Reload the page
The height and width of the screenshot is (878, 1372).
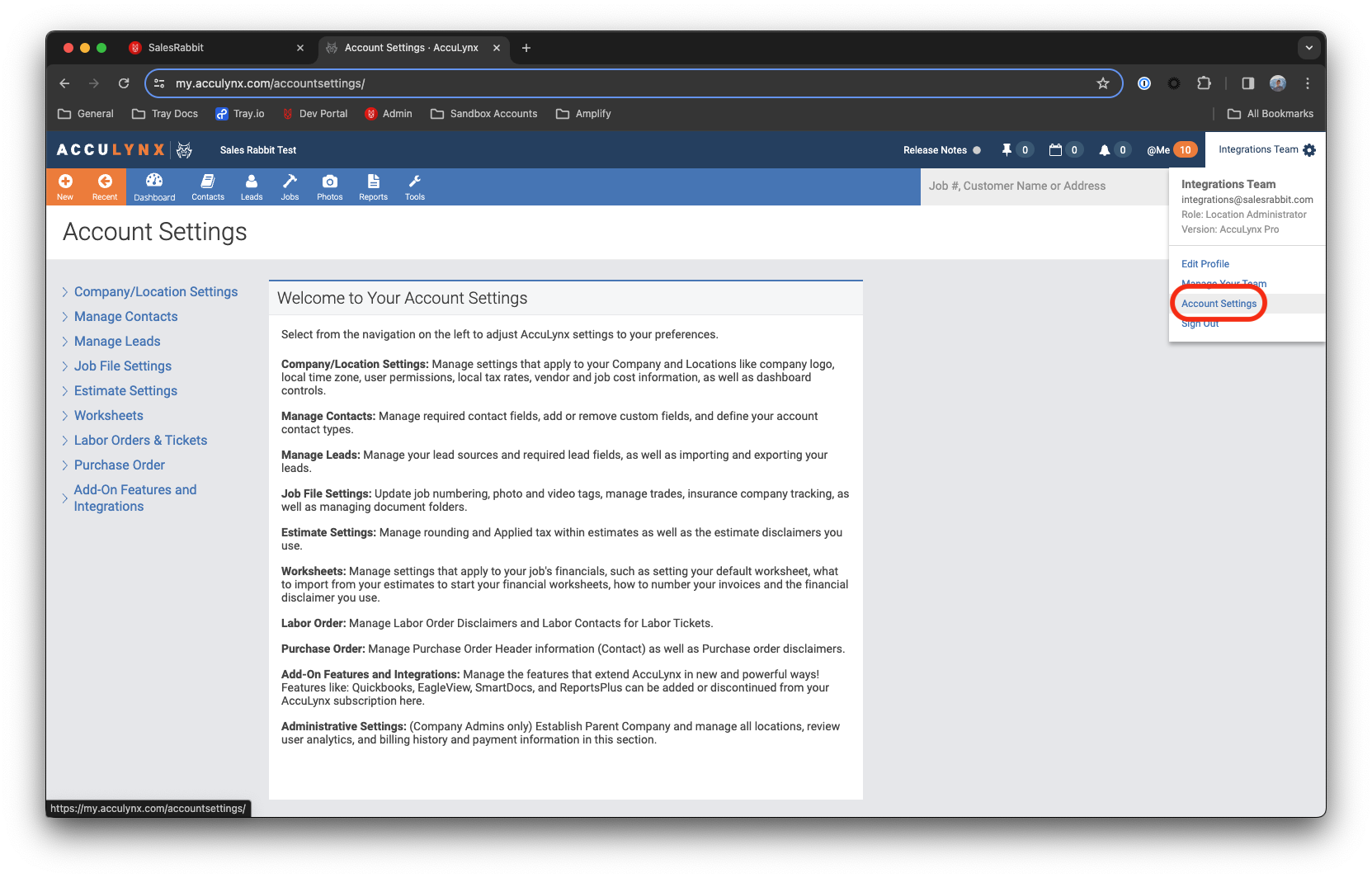click(x=124, y=83)
